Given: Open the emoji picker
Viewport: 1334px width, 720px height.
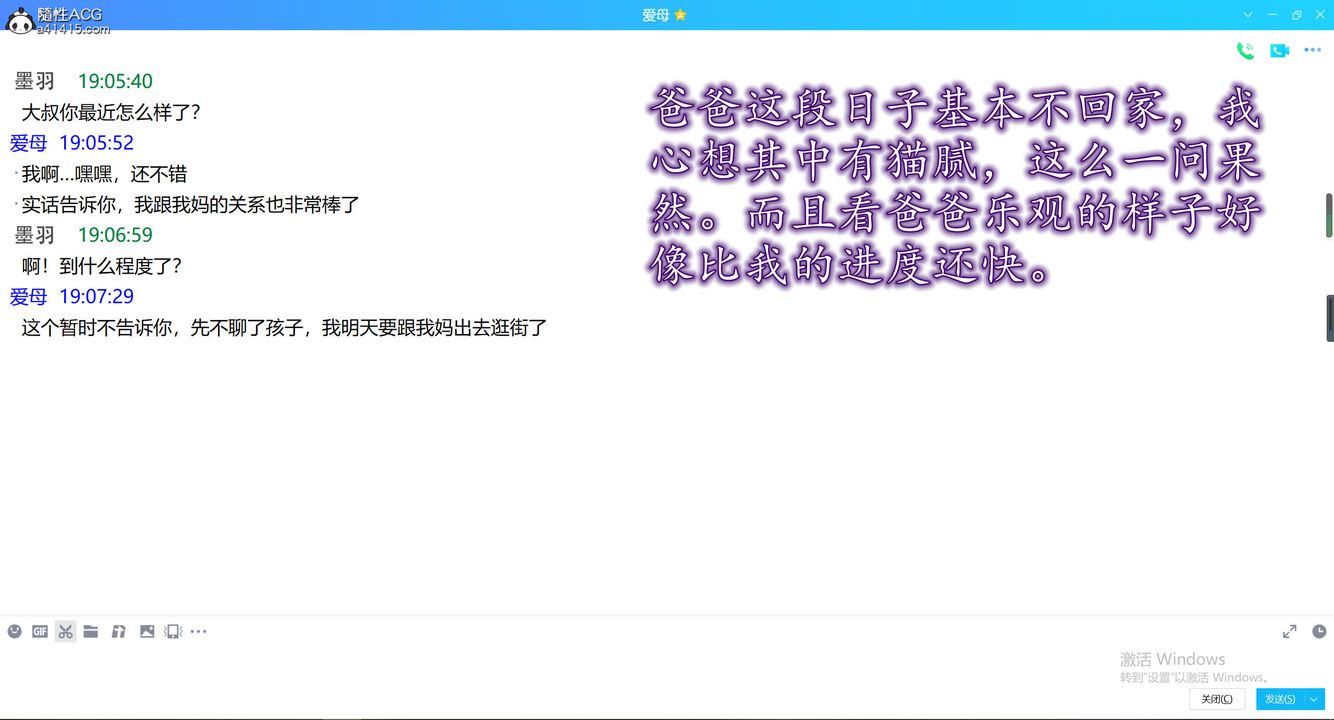Looking at the screenshot, I should (14, 631).
